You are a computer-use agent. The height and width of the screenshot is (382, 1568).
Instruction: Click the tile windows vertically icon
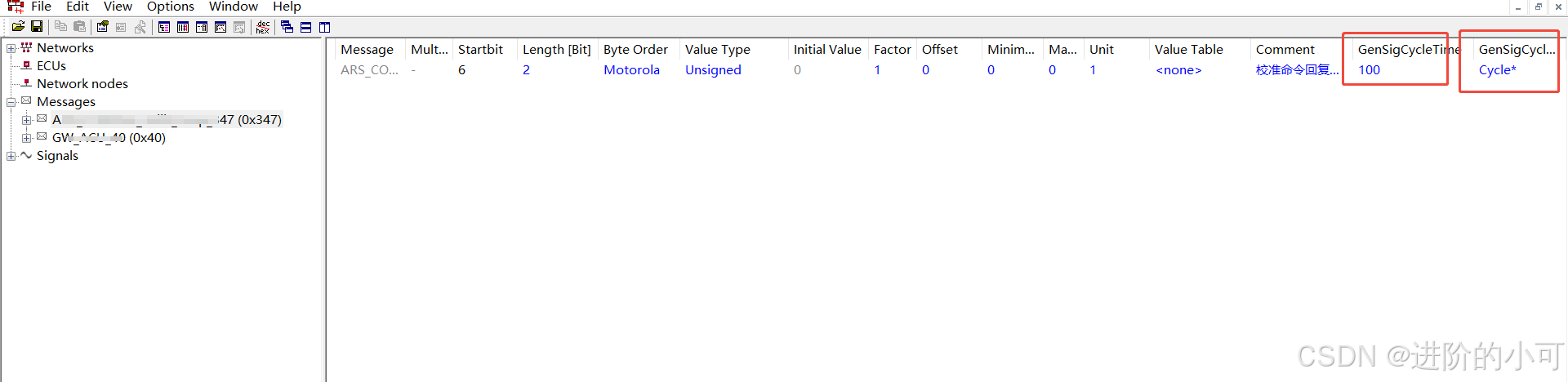coord(324,27)
